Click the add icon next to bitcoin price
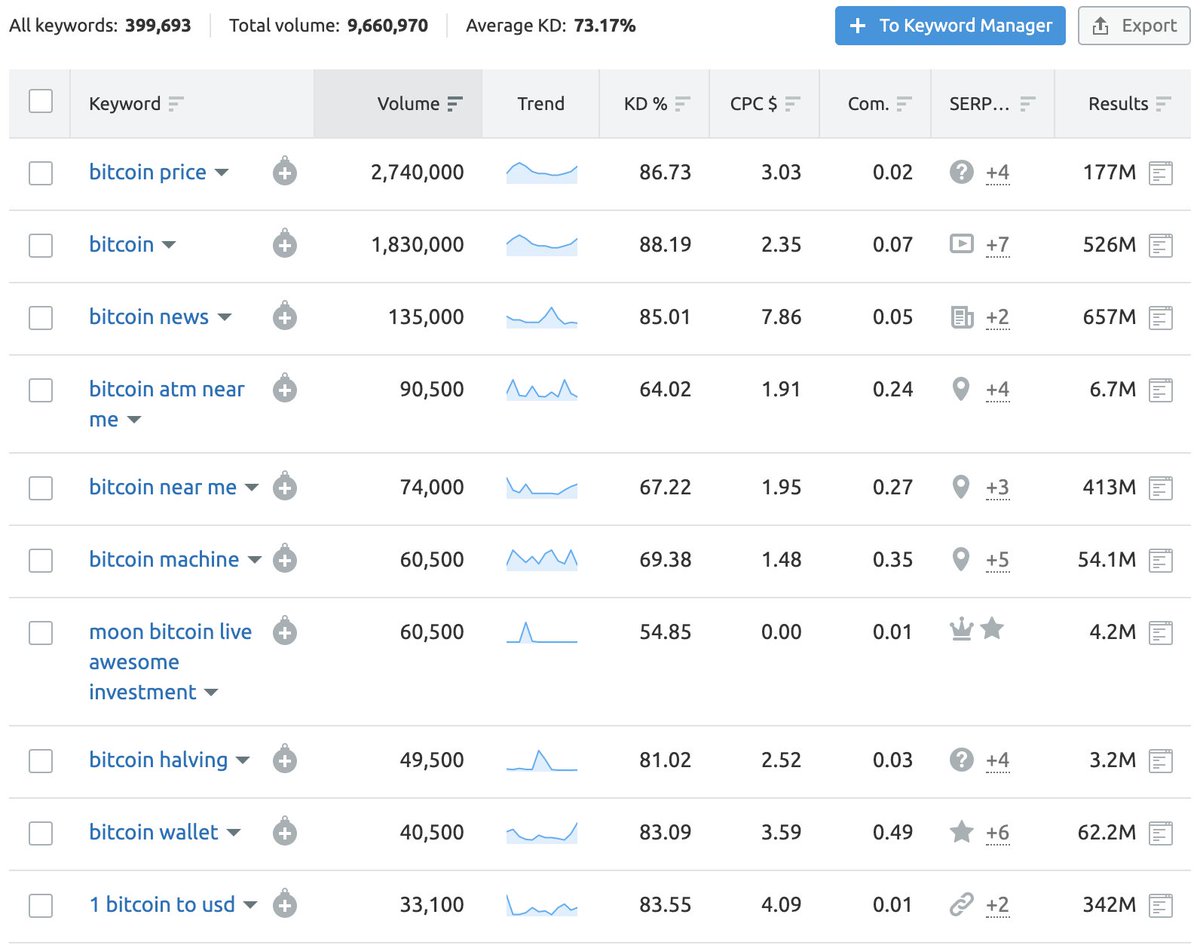The width and height of the screenshot is (1200, 948). point(284,172)
